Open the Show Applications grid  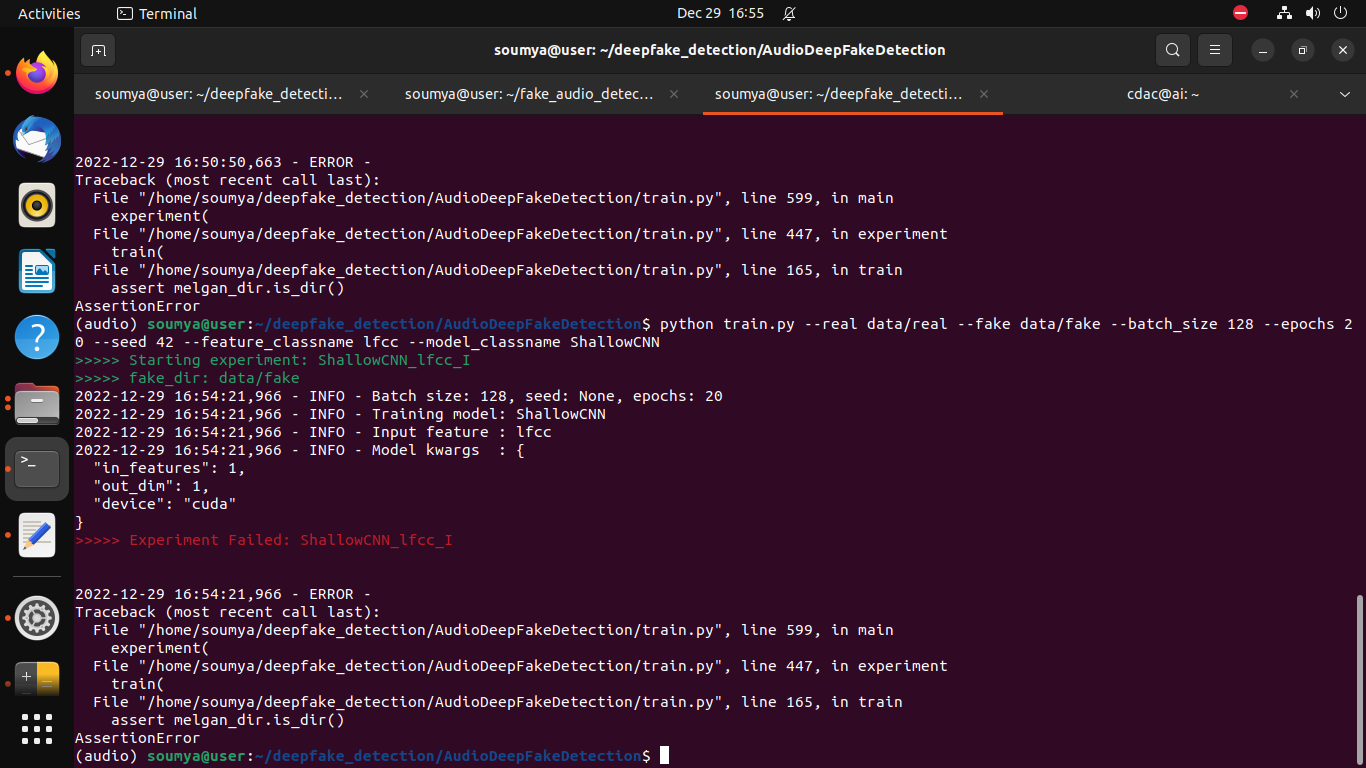36,729
